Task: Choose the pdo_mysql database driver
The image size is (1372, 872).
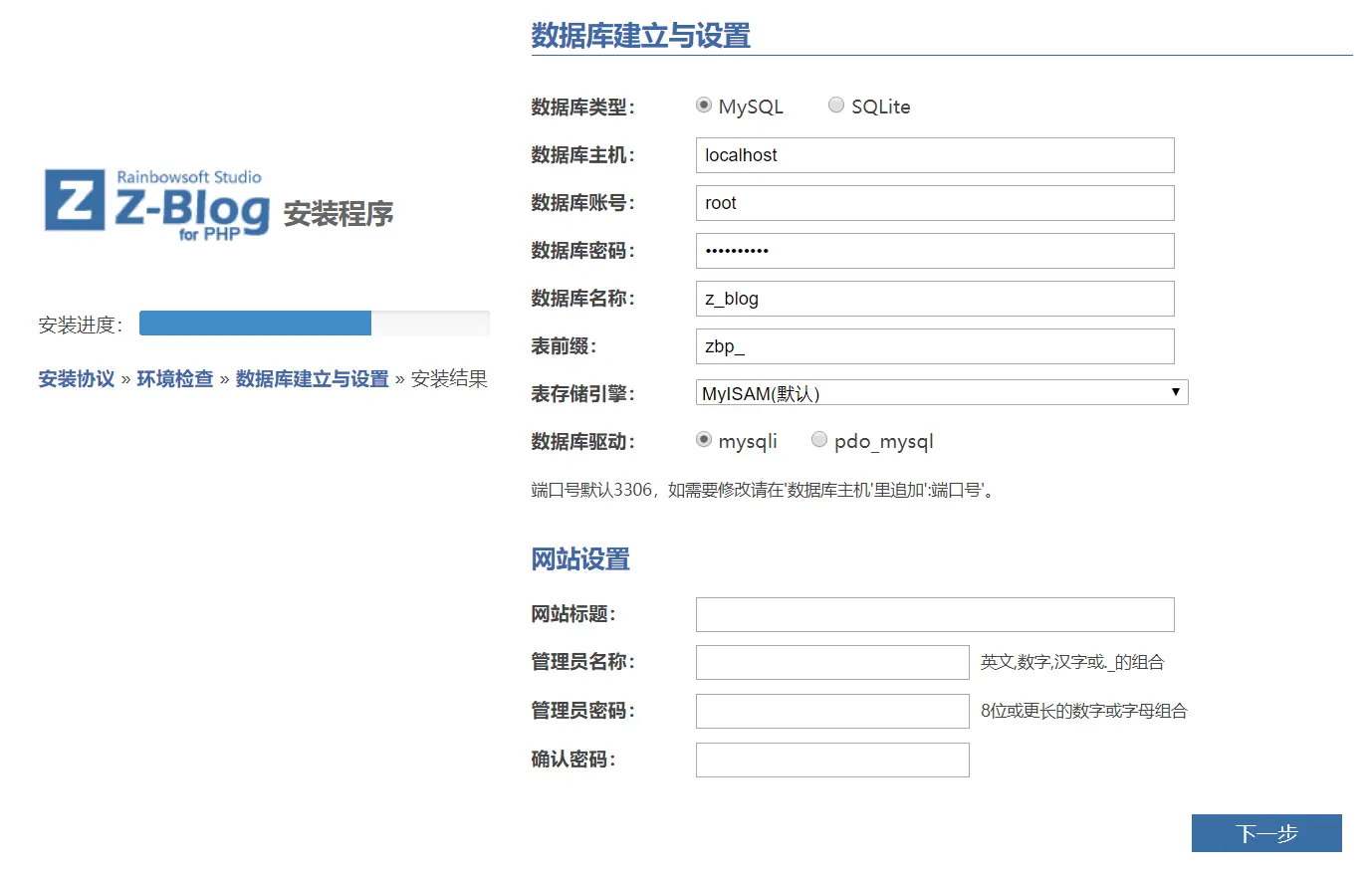Action: click(818, 439)
